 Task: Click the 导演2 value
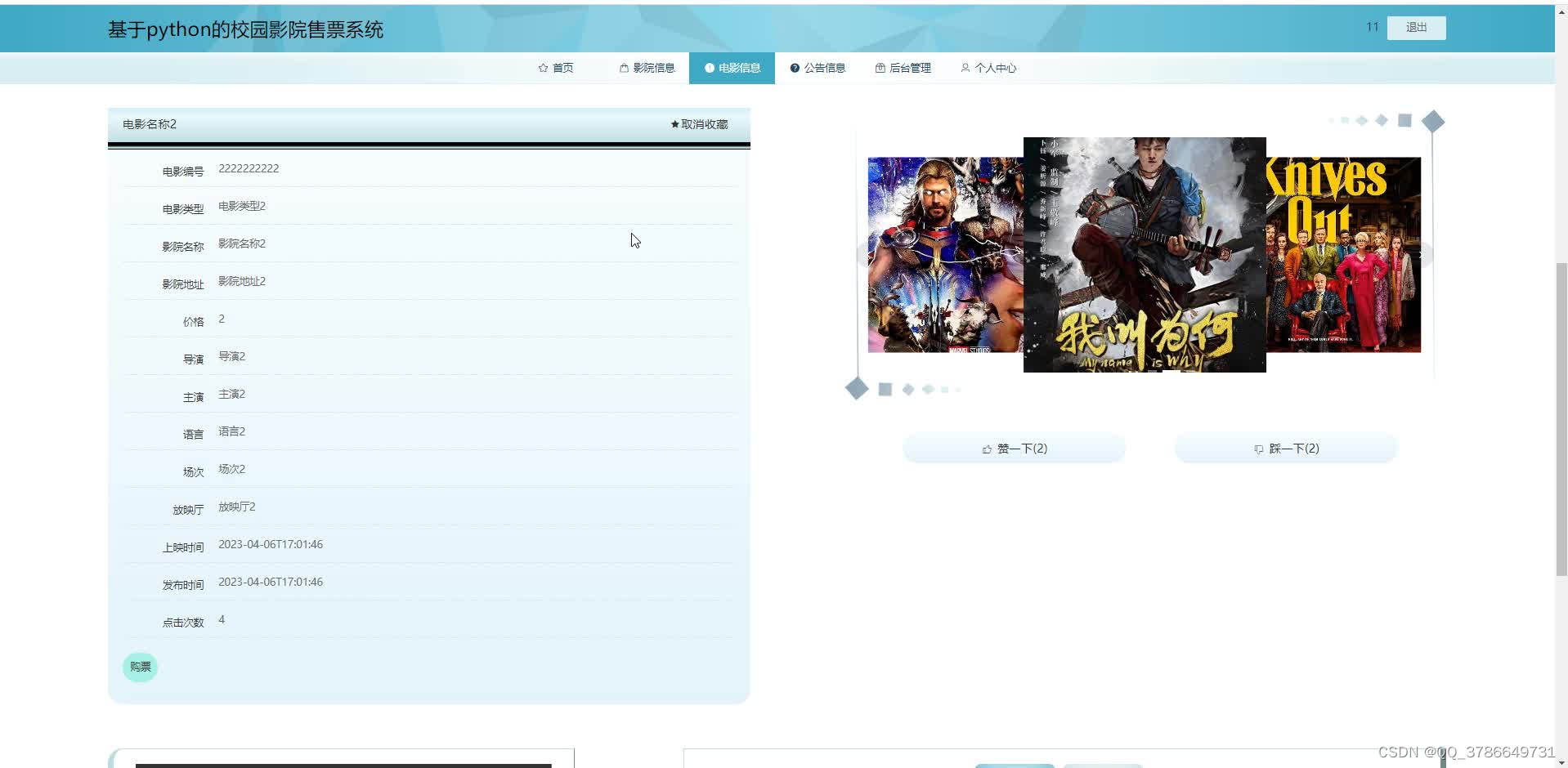coord(232,356)
